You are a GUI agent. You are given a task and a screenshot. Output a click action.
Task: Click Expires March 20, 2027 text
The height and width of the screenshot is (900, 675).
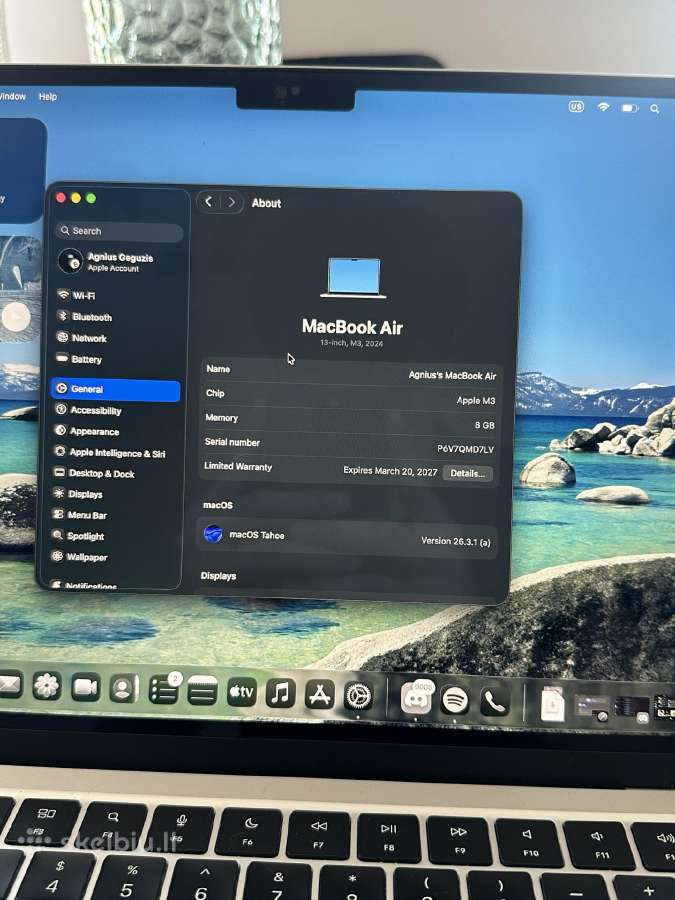click(390, 471)
